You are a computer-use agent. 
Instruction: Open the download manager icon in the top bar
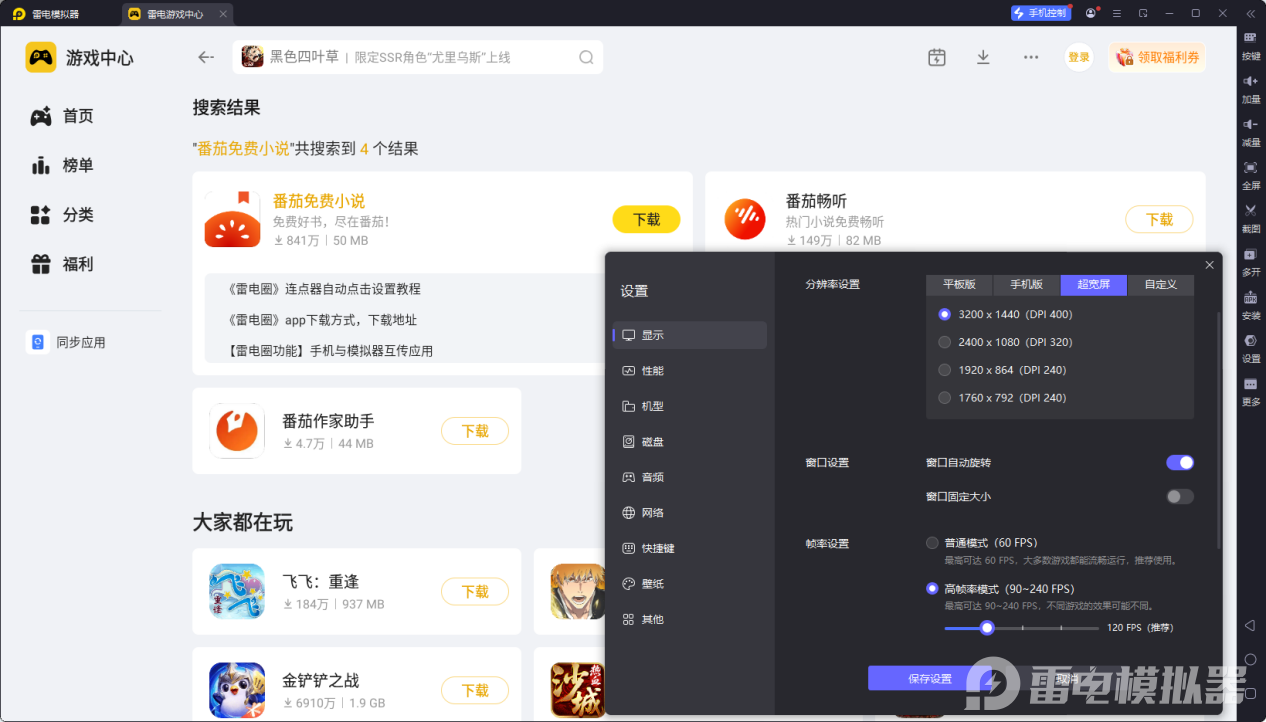[983, 57]
